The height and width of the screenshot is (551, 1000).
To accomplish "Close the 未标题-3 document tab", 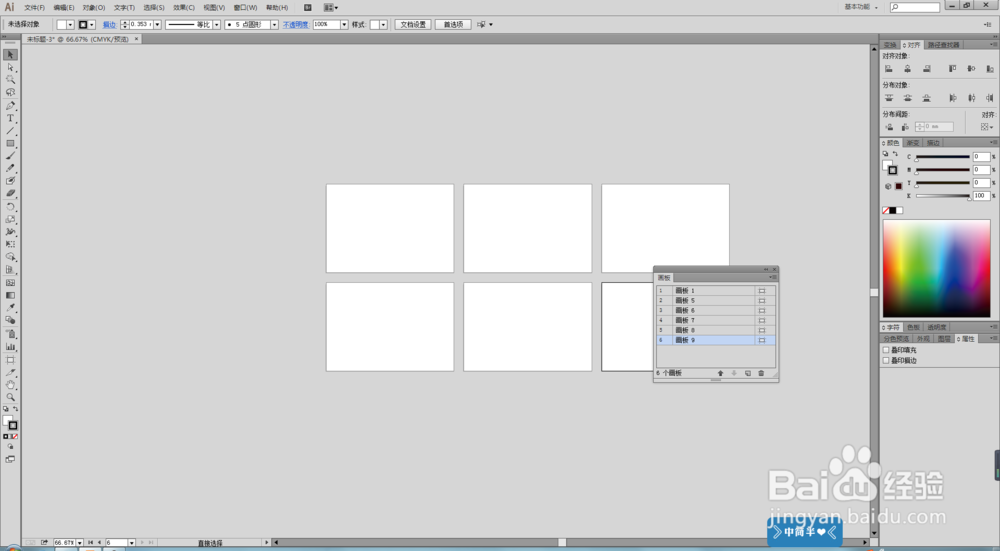I will click(136, 39).
